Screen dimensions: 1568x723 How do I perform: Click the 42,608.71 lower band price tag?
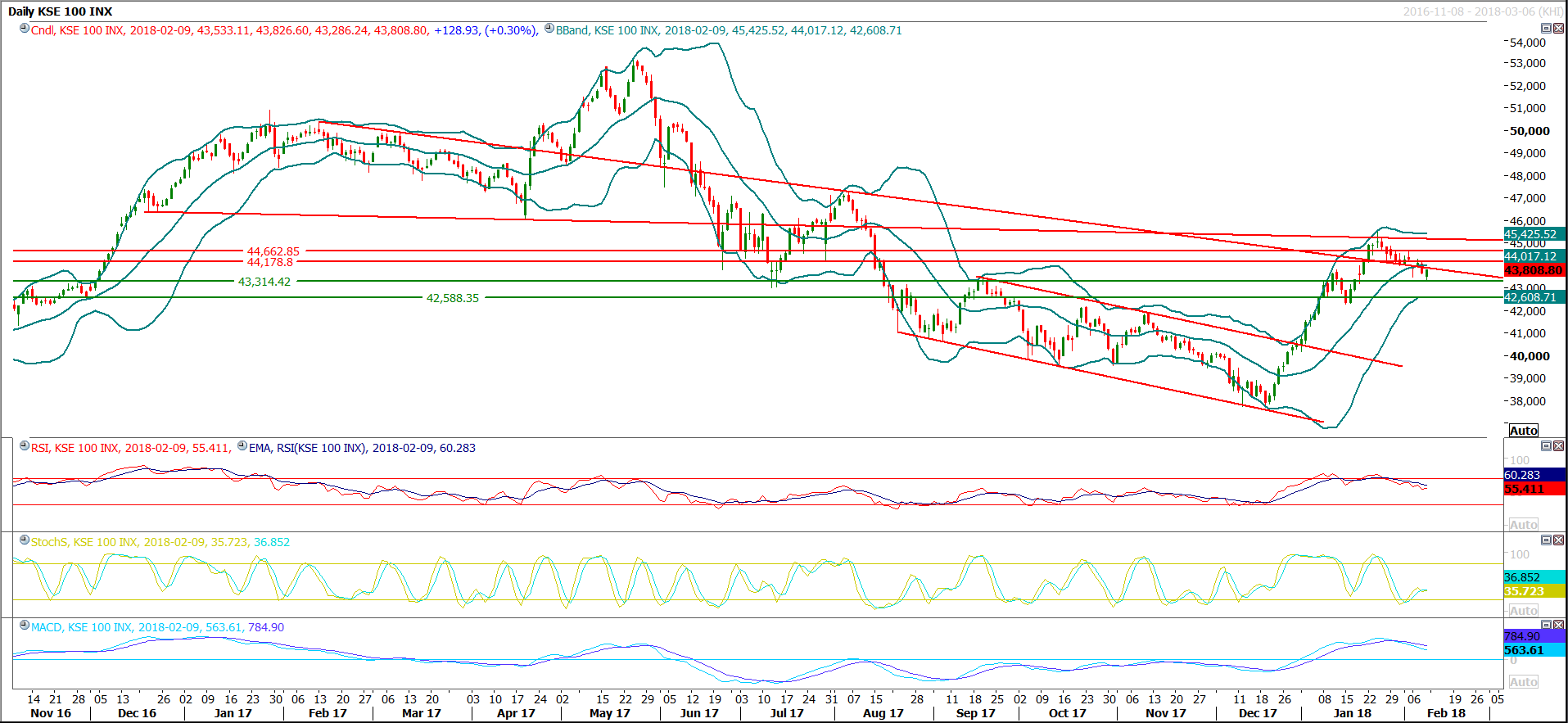1534,297
